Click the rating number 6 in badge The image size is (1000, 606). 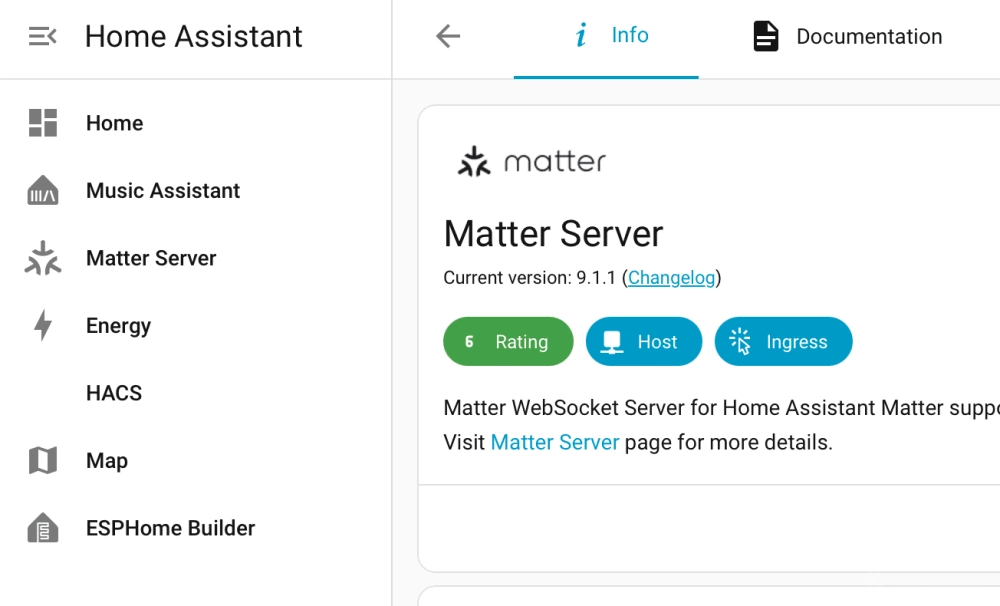(469, 342)
